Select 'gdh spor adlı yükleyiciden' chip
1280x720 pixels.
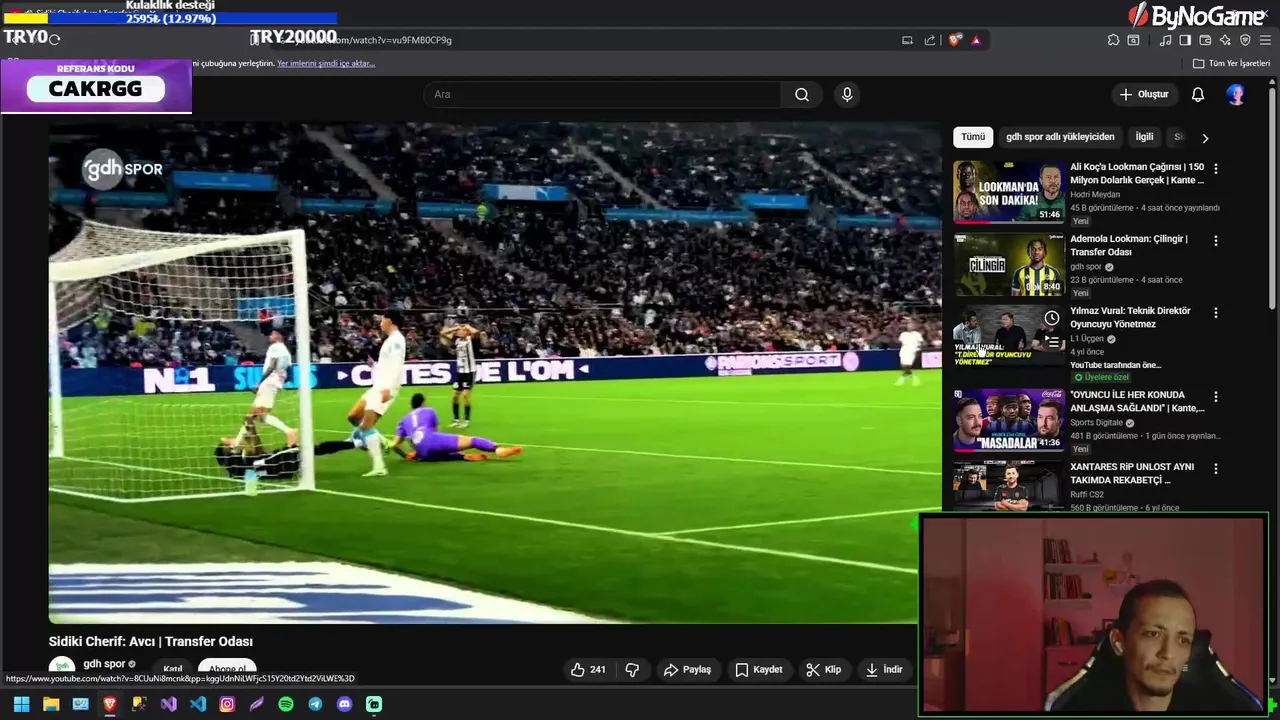click(1060, 137)
